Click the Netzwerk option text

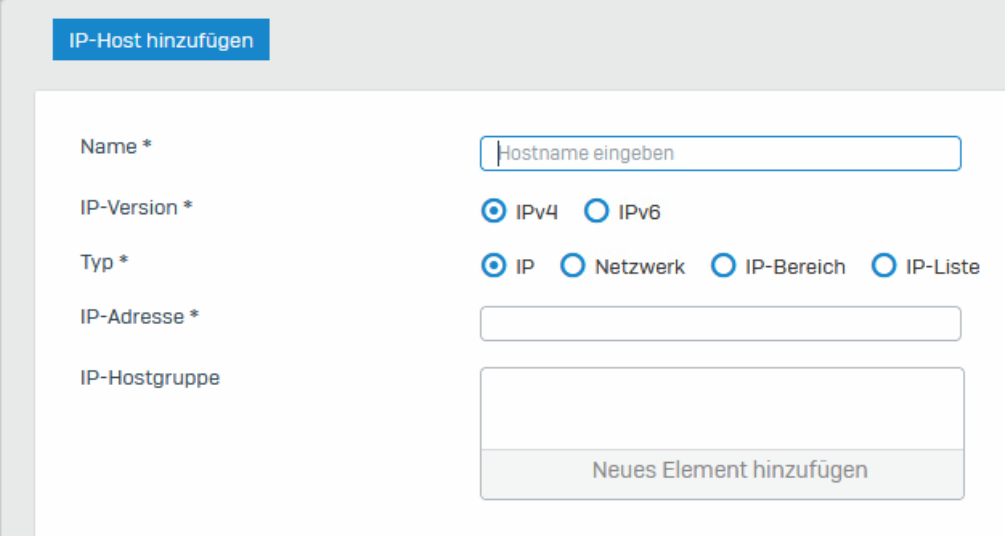(x=640, y=267)
